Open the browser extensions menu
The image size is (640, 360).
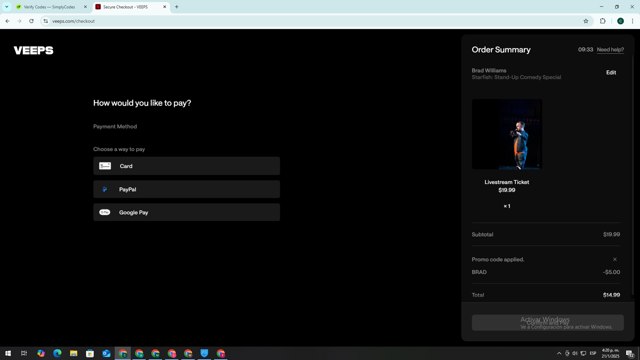point(602,21)
